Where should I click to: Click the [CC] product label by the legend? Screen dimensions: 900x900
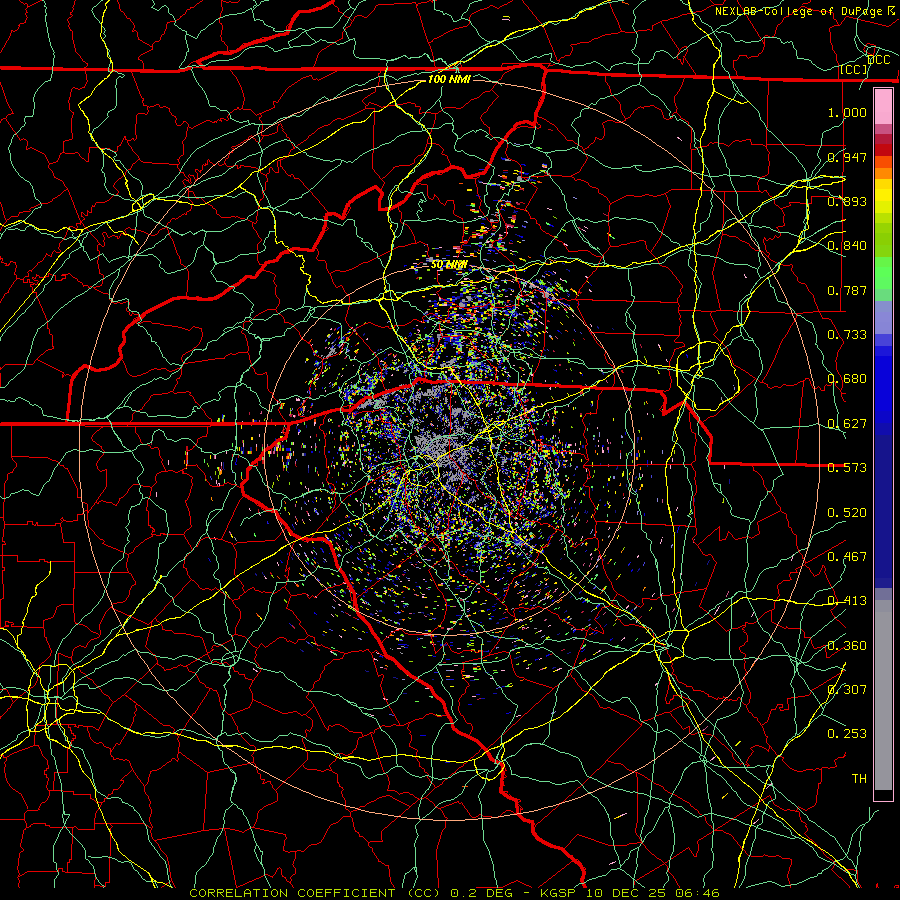[854, 69]
